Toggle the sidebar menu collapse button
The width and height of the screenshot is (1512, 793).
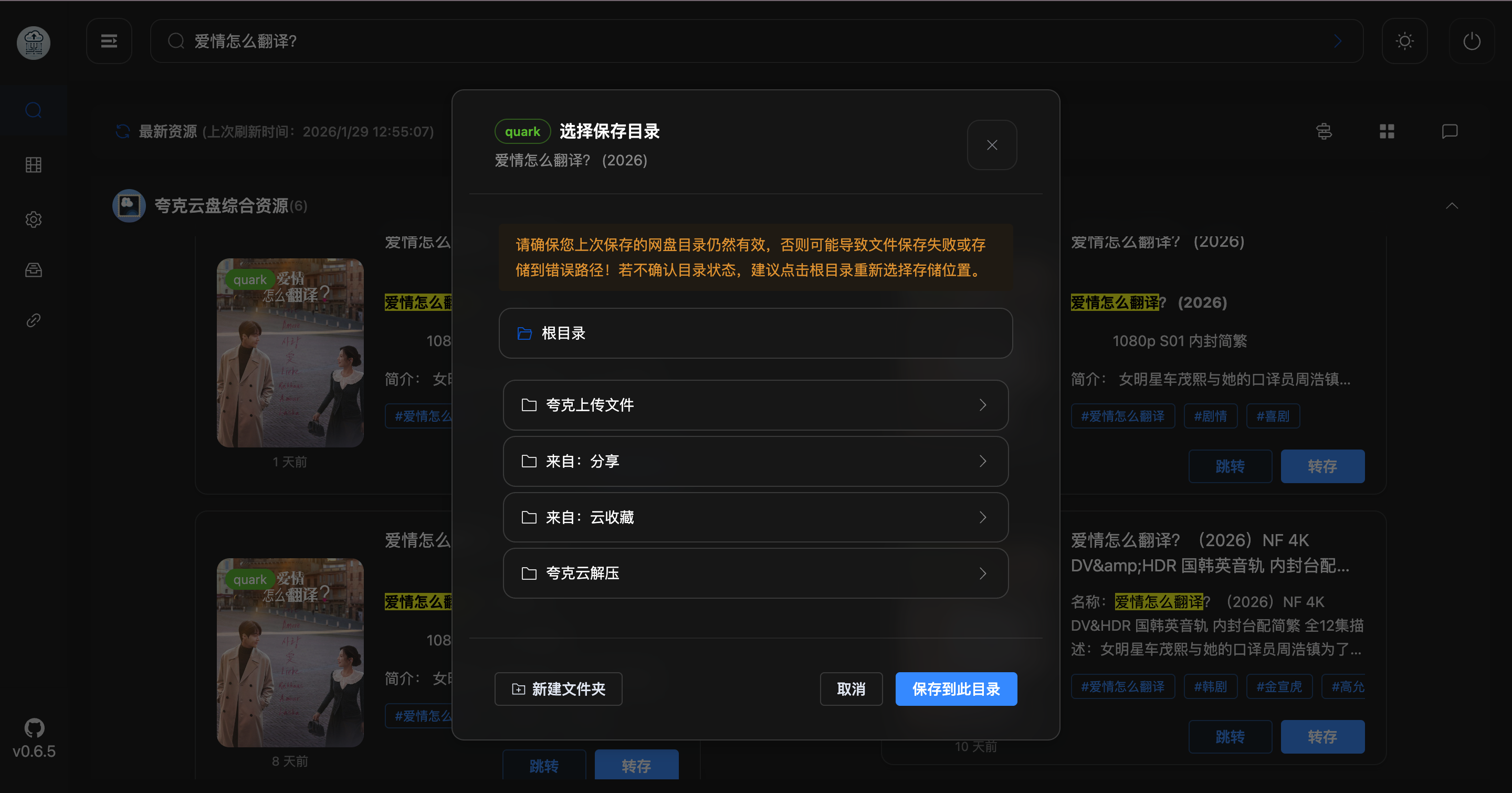pyautogui.click(x=109, y=41)
